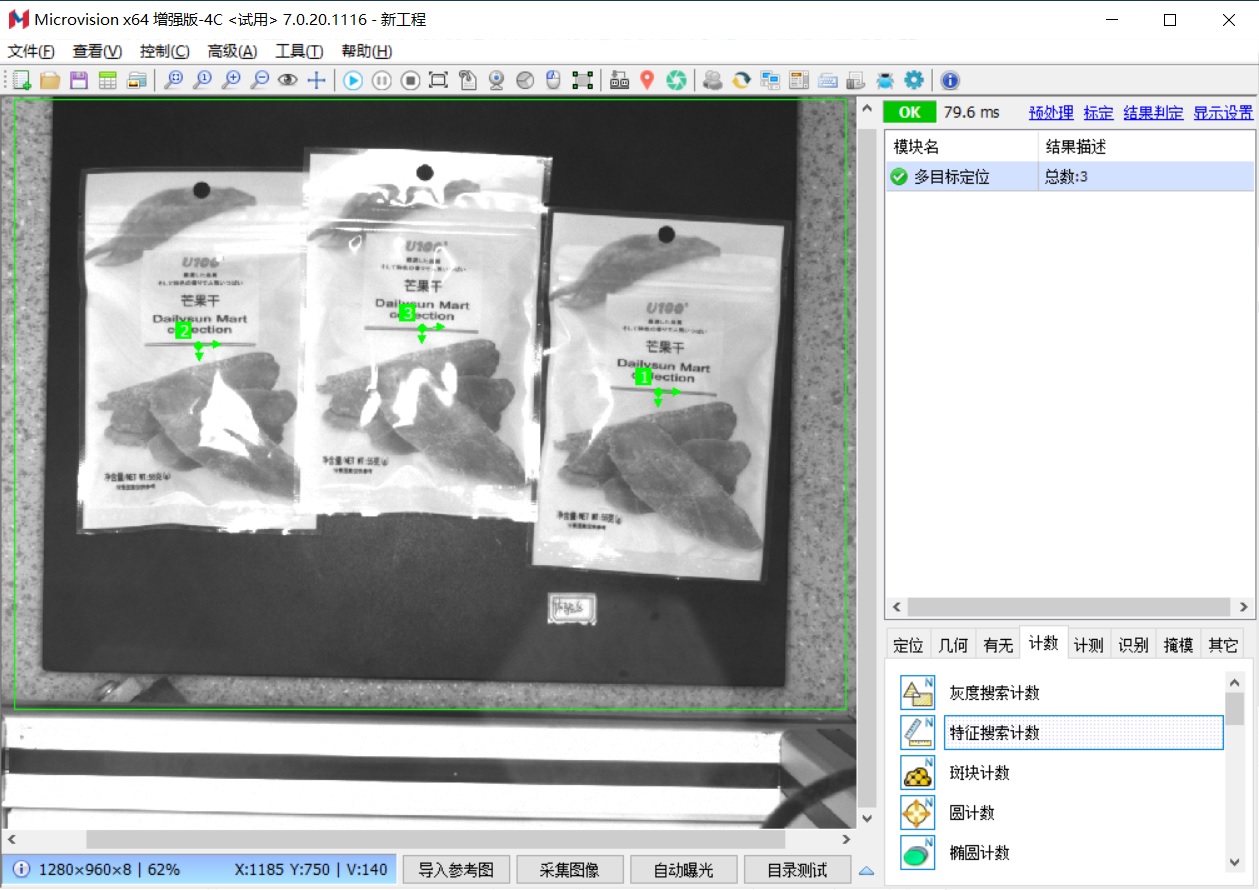Image resolution: width=1259 pixels, height=890 pixels.
Task: Select the 斑块计数 tool icon
Action: [x=918, y=772]
